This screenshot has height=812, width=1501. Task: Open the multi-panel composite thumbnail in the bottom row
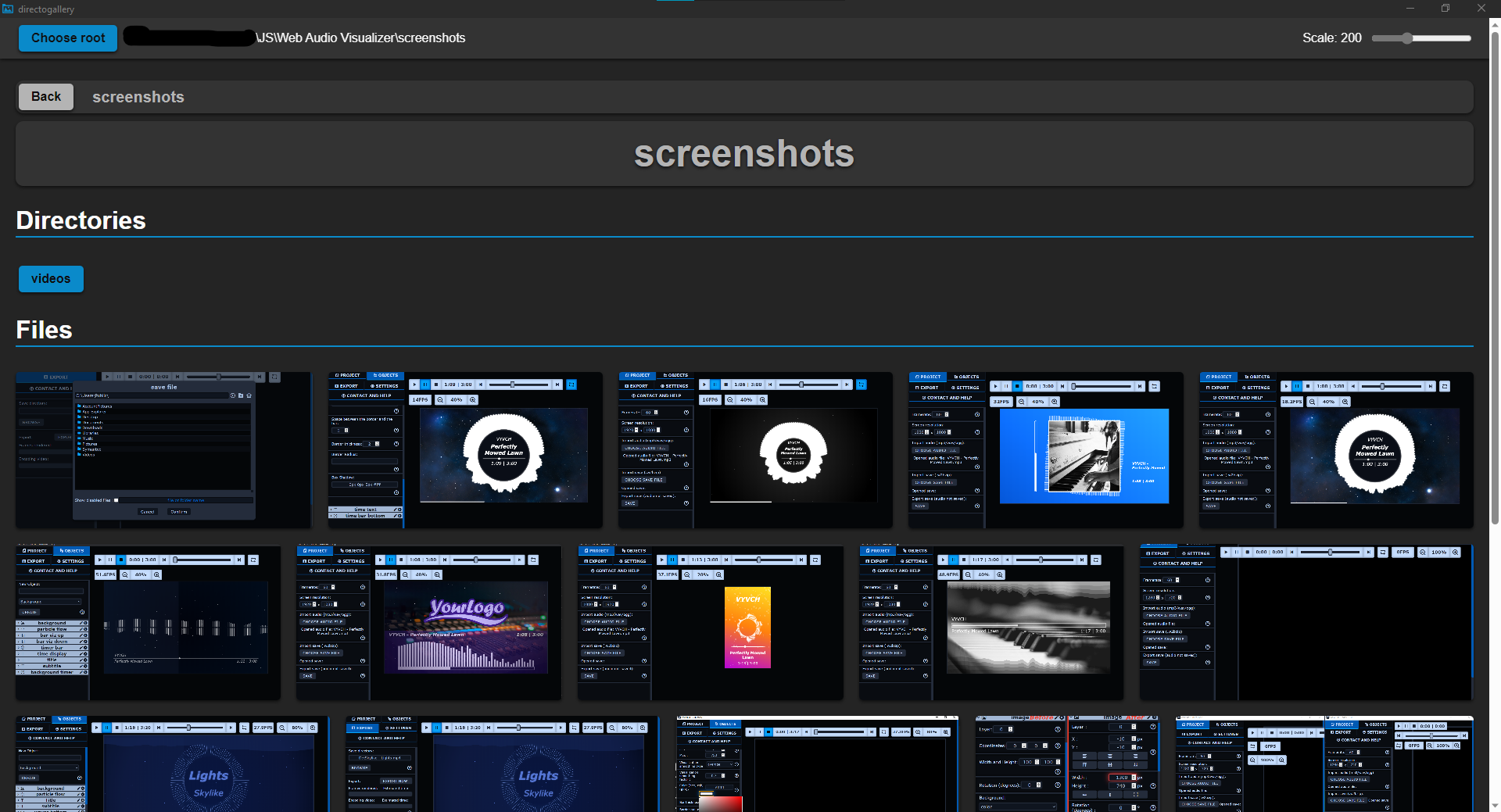[1324, 764]
